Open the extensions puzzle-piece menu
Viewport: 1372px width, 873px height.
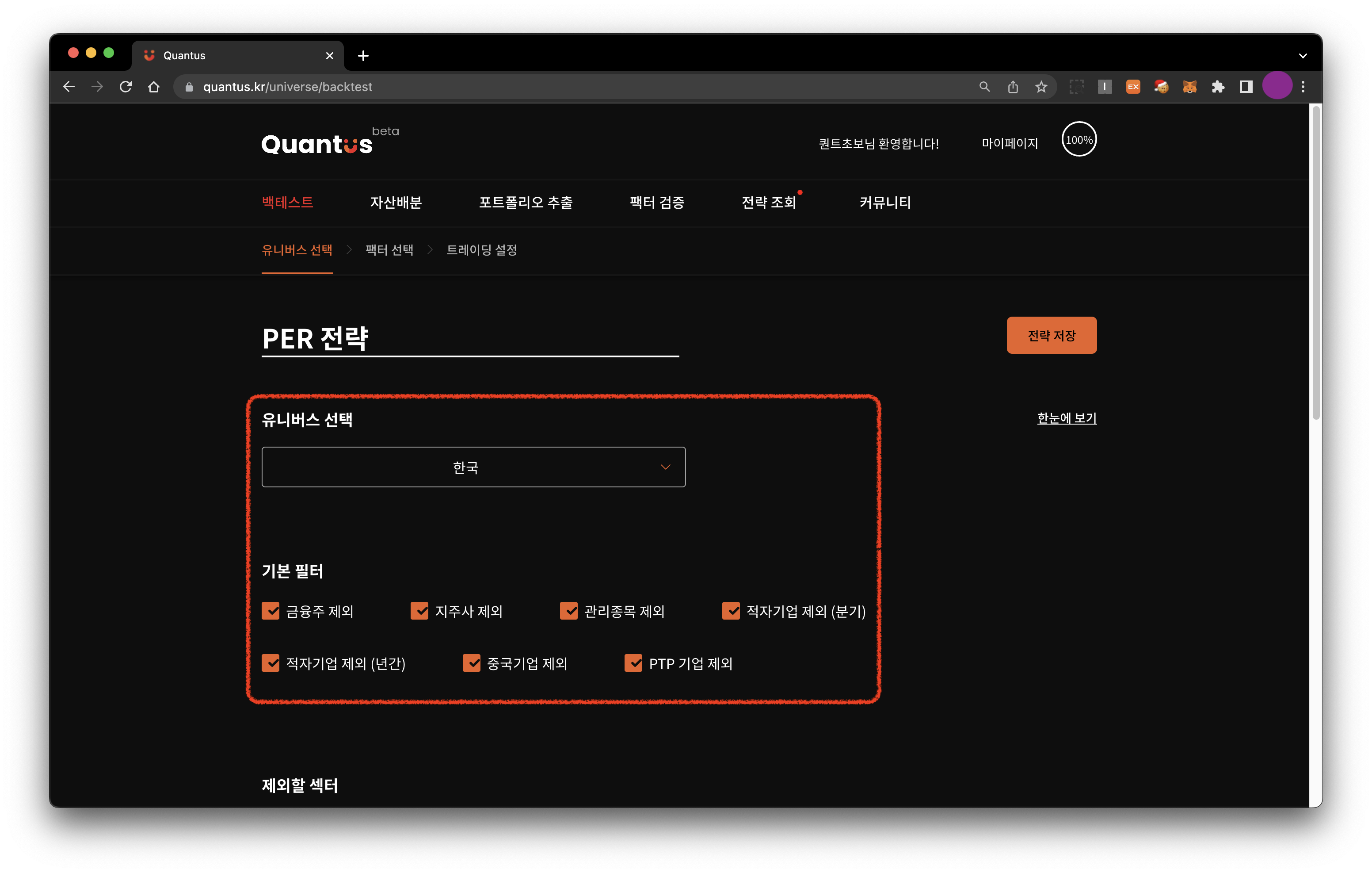(1218, 86)
